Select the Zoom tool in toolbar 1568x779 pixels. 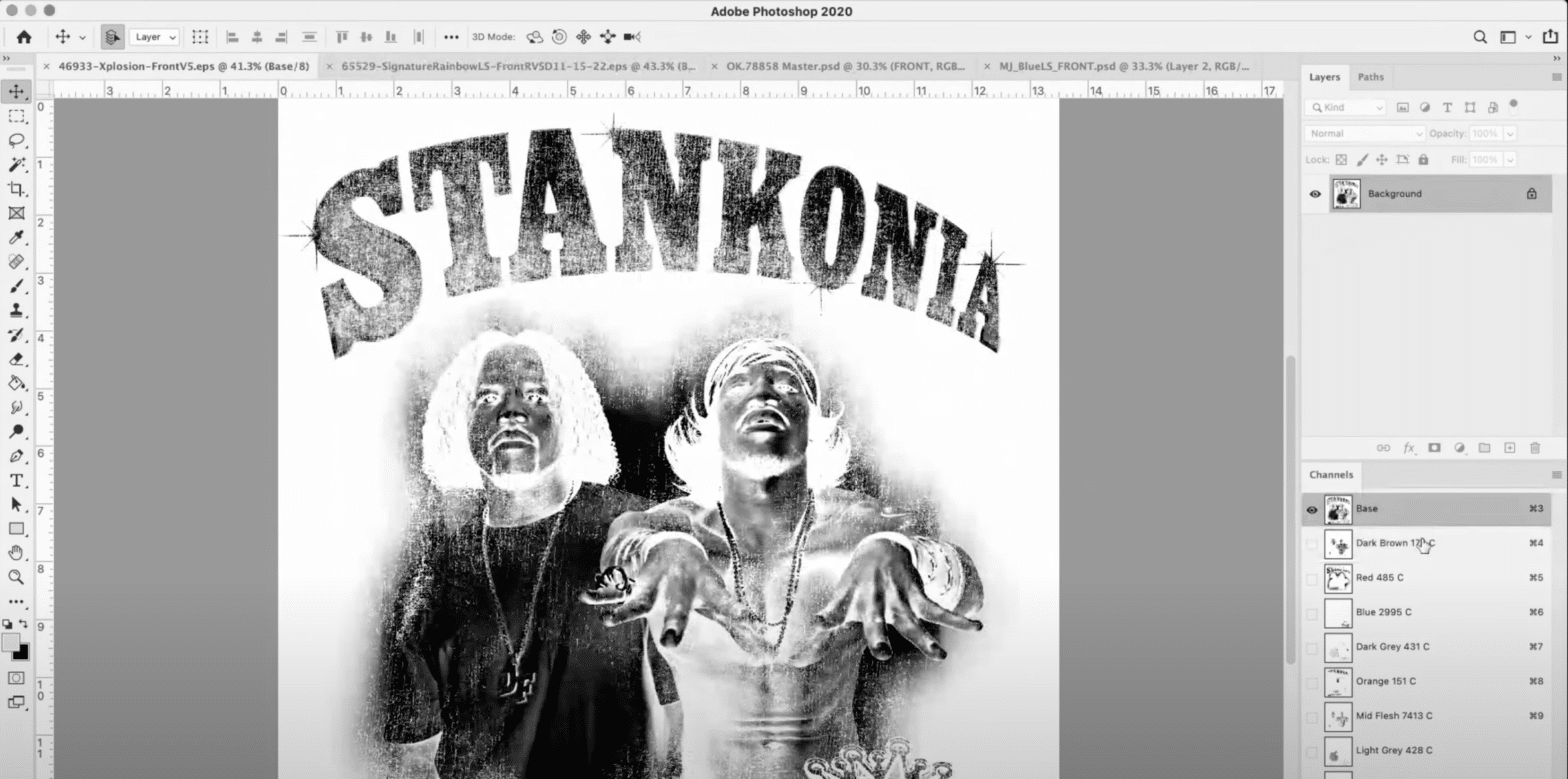16,577
